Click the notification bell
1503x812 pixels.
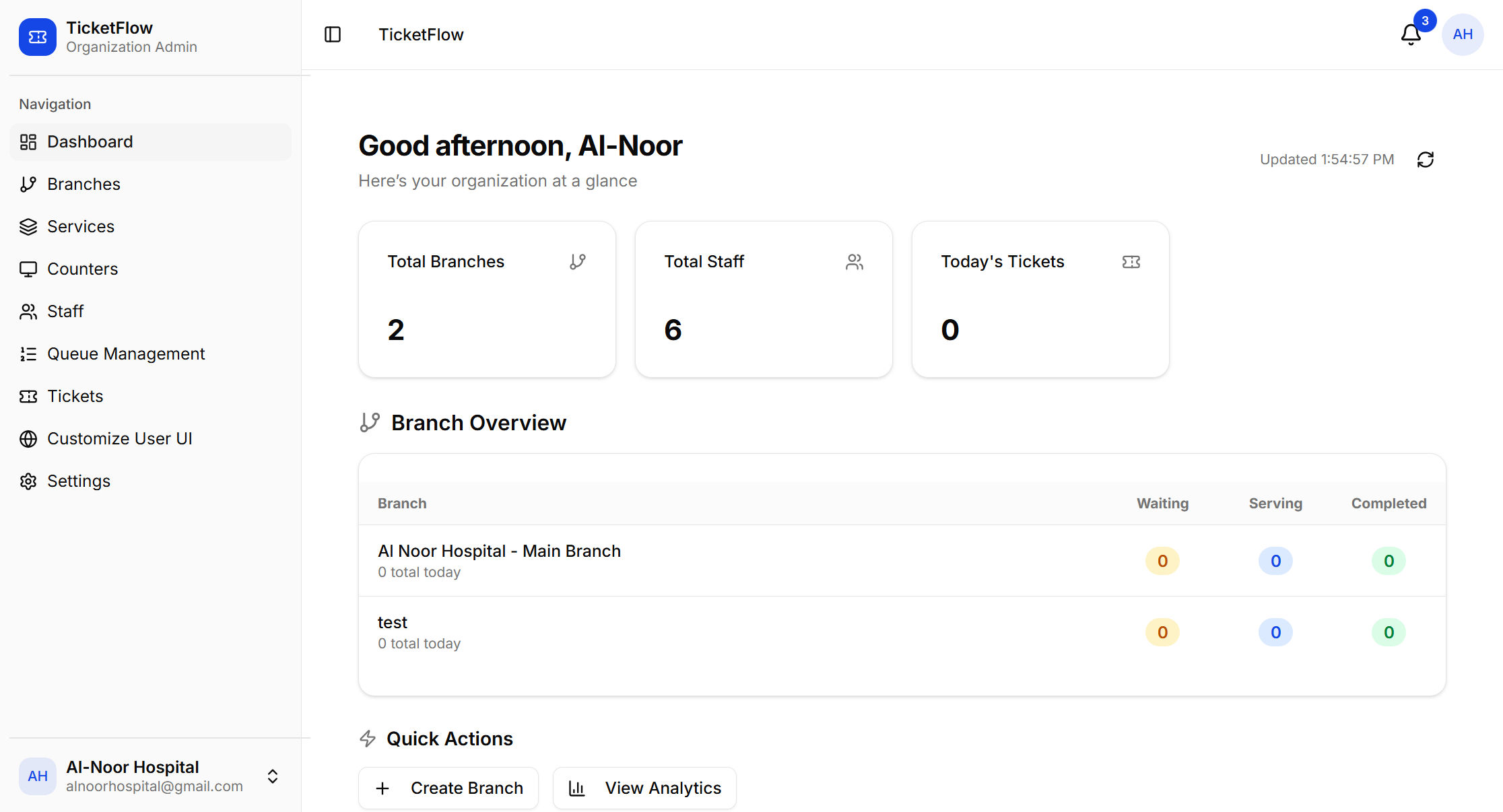tap(1410, 34)
